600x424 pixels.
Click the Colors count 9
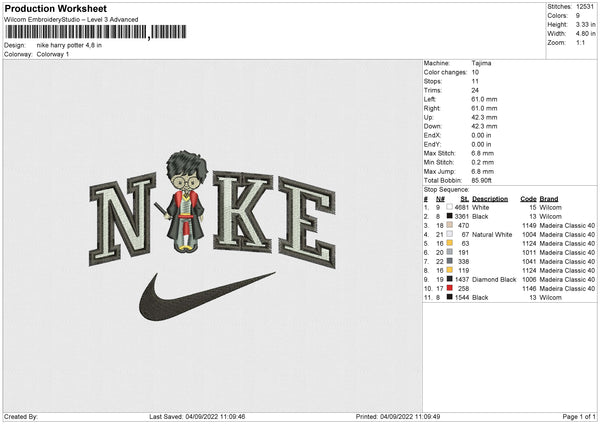point(578,16)
